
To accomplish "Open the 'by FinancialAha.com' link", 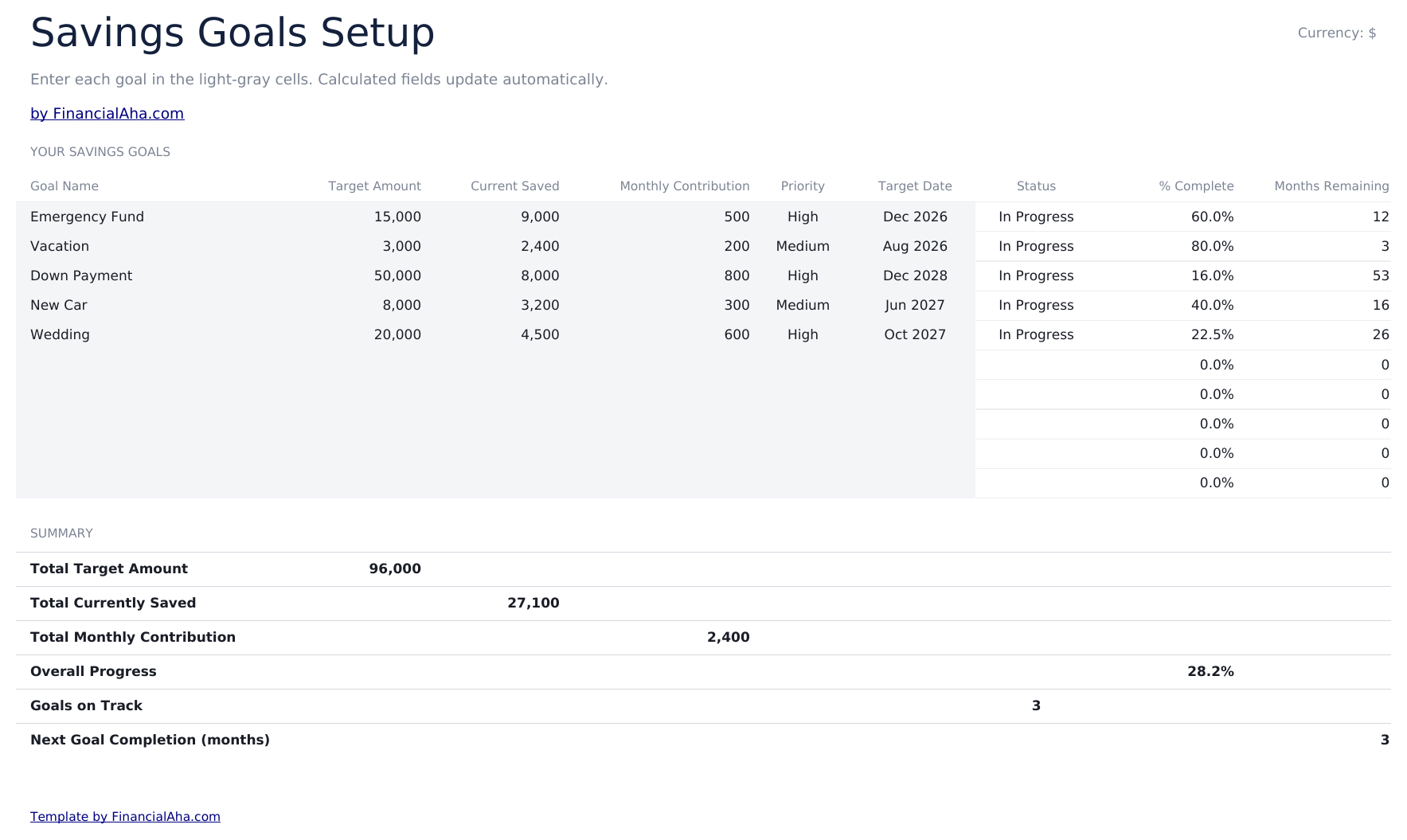I will tap(107, 113).
